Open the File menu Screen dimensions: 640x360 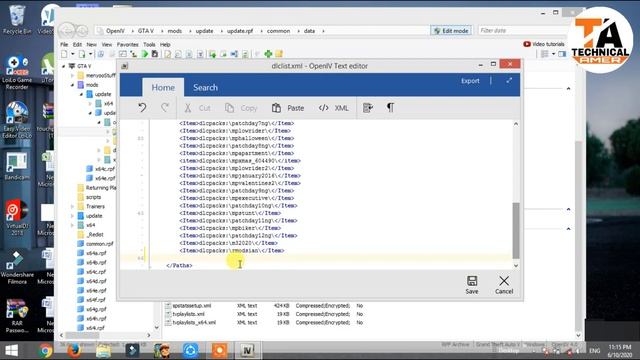coord(64,44)
